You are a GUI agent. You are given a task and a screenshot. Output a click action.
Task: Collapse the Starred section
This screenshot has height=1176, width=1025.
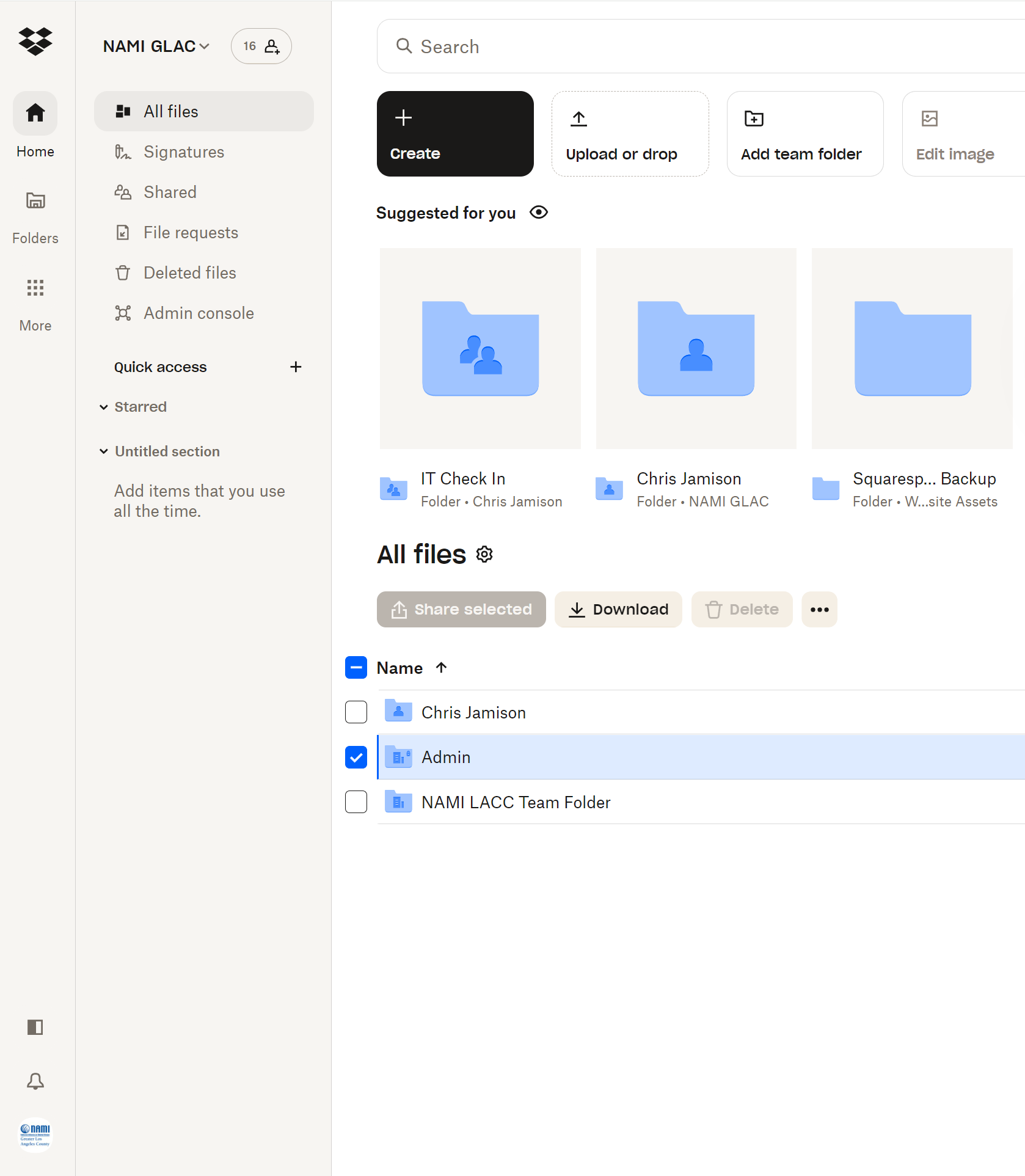tap(104, 407)
